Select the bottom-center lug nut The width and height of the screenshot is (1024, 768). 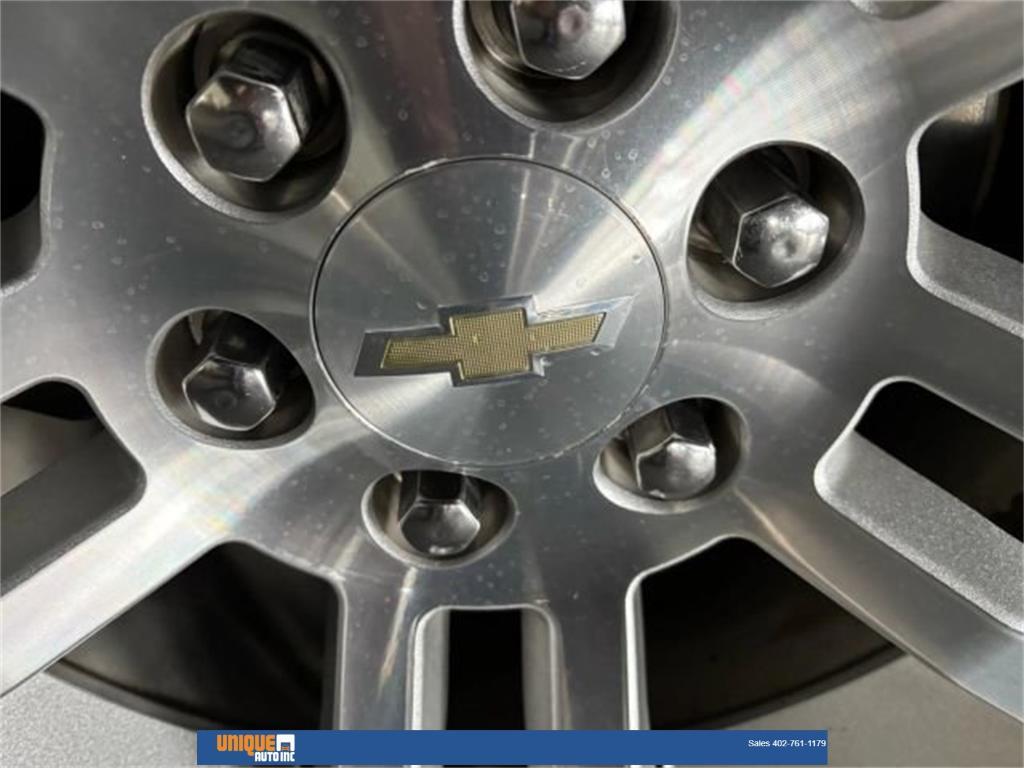pyautogui.click(x=438, y=514)
